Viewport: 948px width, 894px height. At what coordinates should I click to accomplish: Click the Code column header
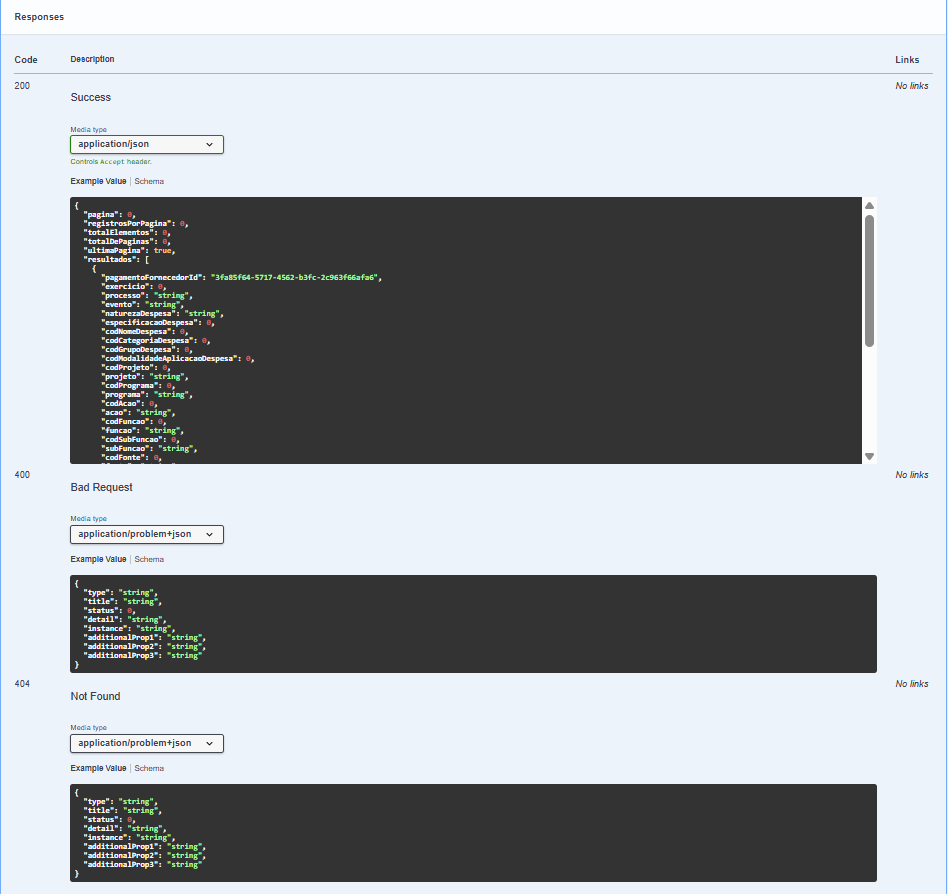(26, 60)
